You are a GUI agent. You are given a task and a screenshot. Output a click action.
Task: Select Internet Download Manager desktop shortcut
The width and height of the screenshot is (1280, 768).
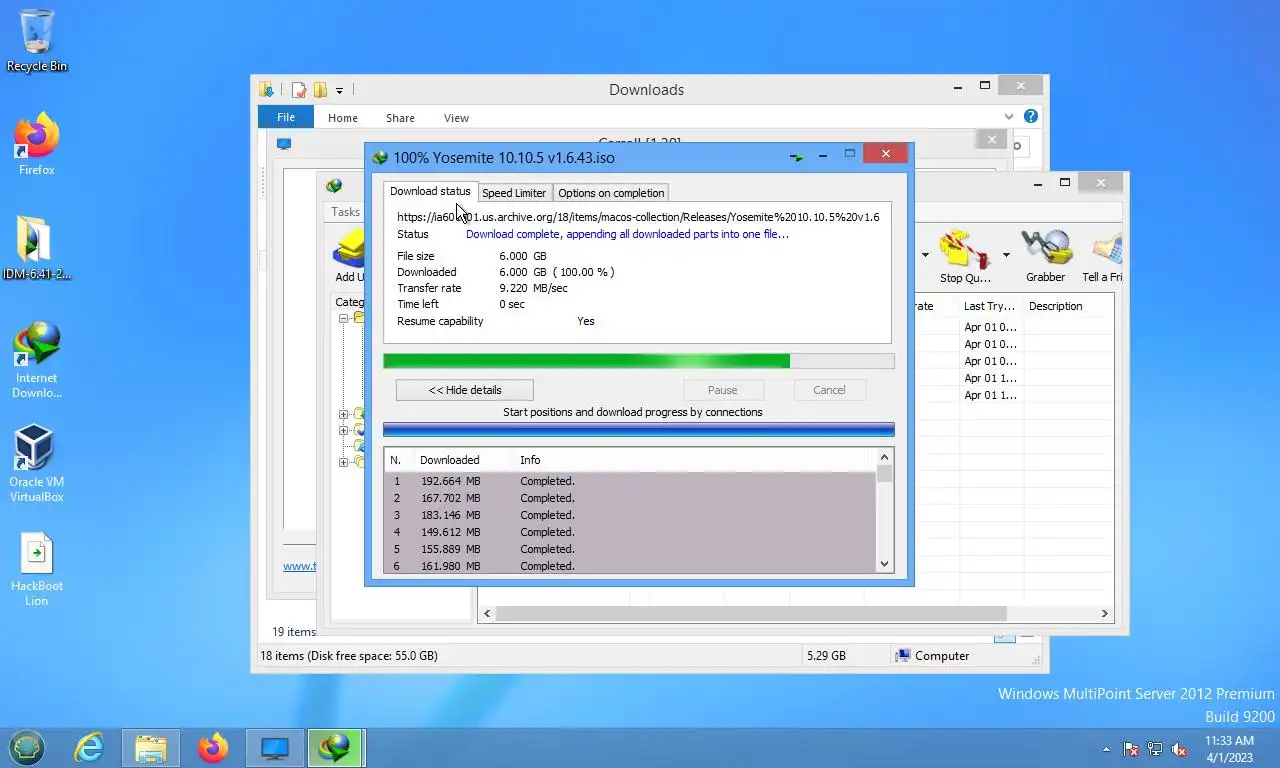pyautogui.click(x=37, y=360)
